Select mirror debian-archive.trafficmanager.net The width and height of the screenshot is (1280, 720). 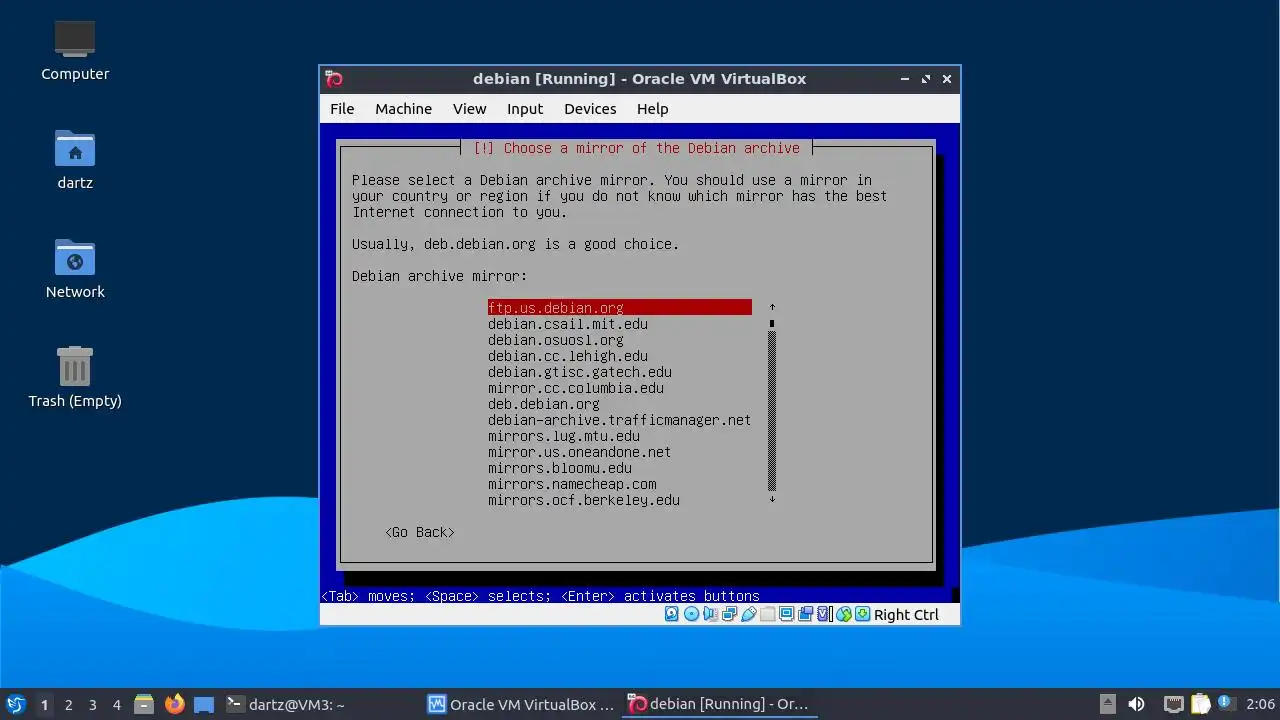620,420
